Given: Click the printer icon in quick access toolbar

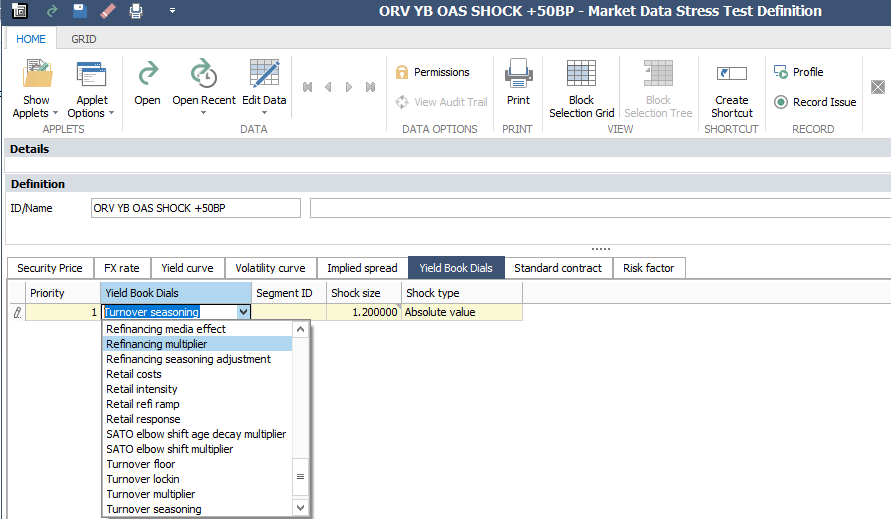Looking at the screenshot, I should click(x=136, y=11).
